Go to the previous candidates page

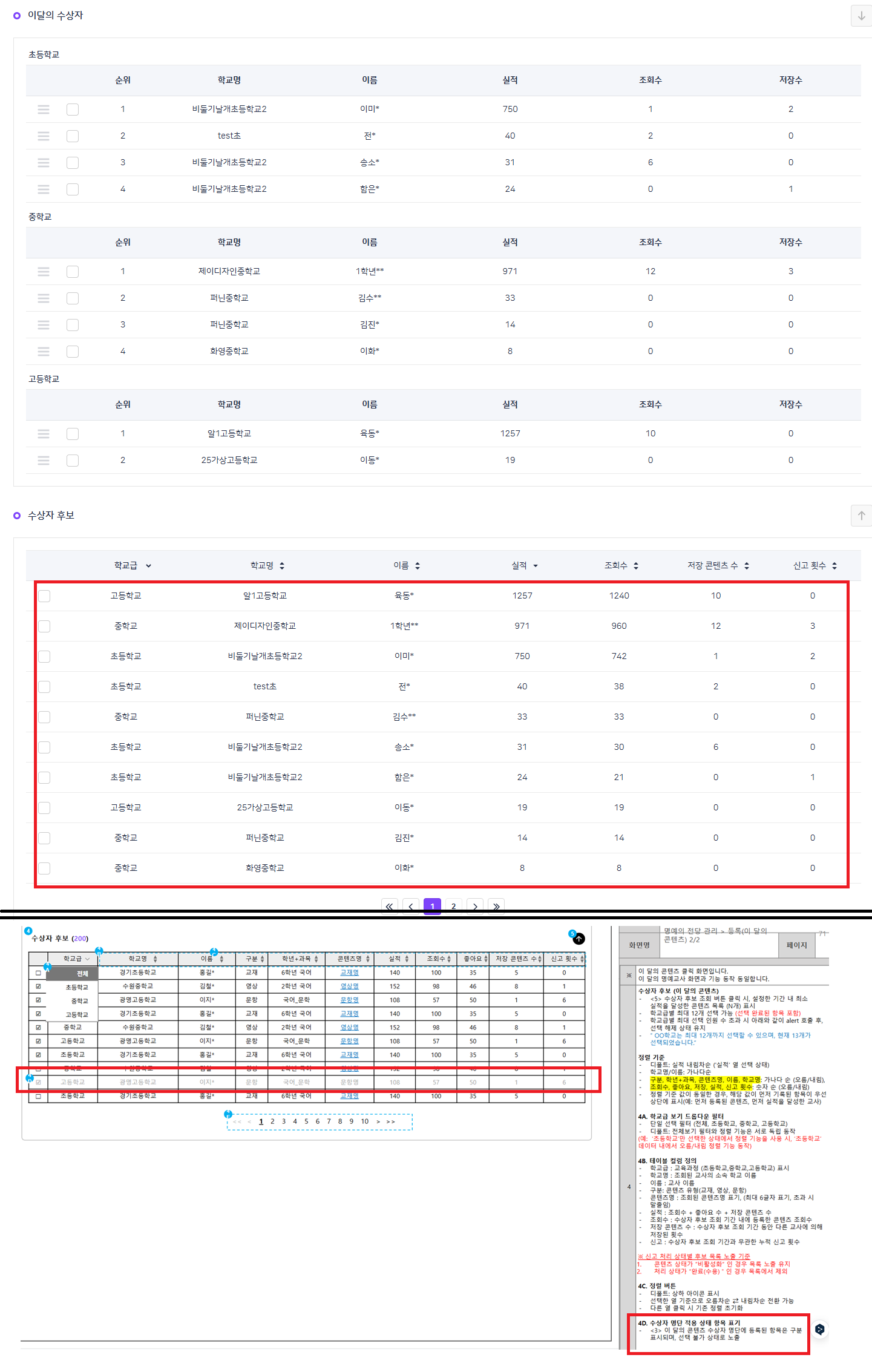(x=411, y=906)
